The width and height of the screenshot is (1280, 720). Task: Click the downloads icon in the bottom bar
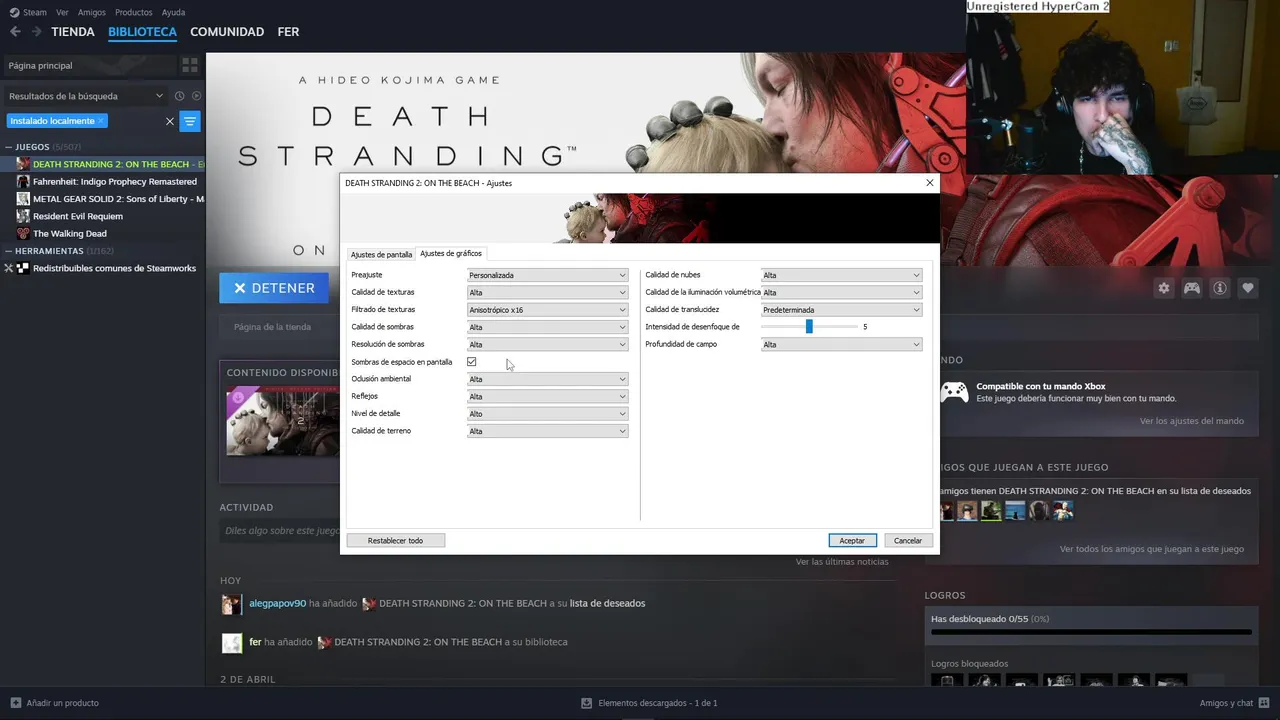pyautogui.click(x=587, y=703)
